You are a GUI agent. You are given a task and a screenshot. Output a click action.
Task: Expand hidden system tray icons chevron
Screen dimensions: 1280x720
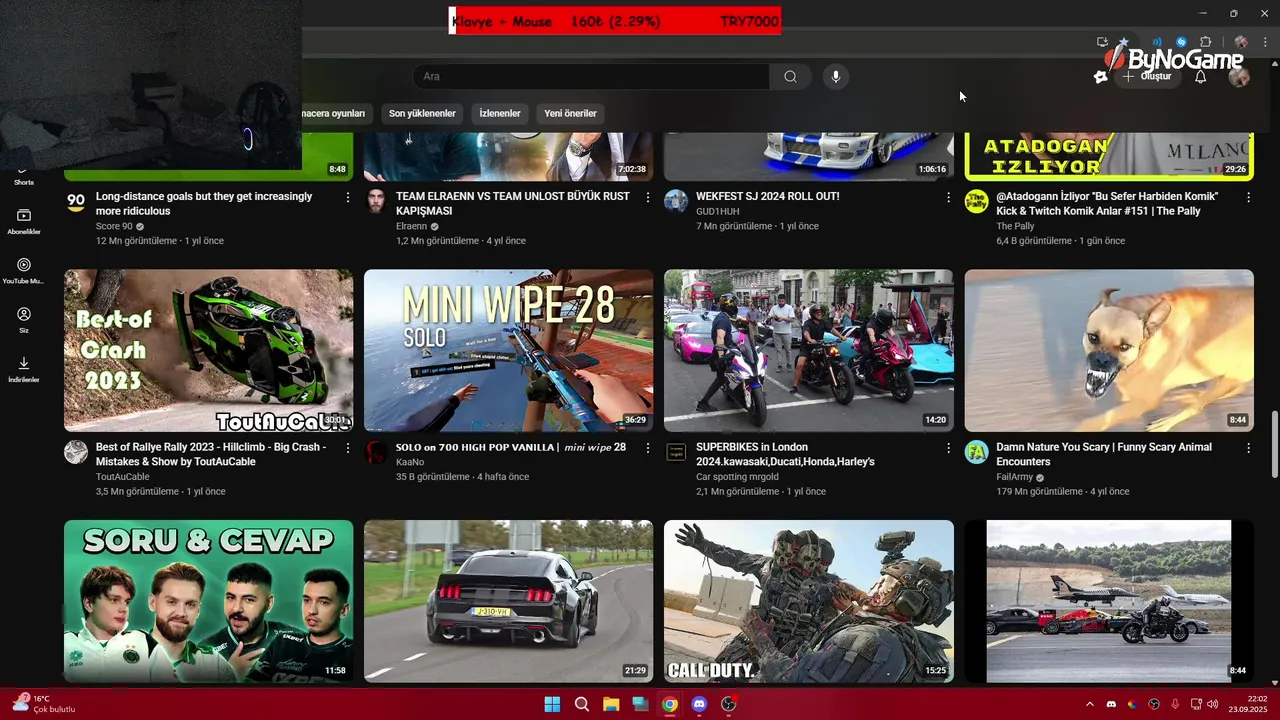tap(1090, 704)
